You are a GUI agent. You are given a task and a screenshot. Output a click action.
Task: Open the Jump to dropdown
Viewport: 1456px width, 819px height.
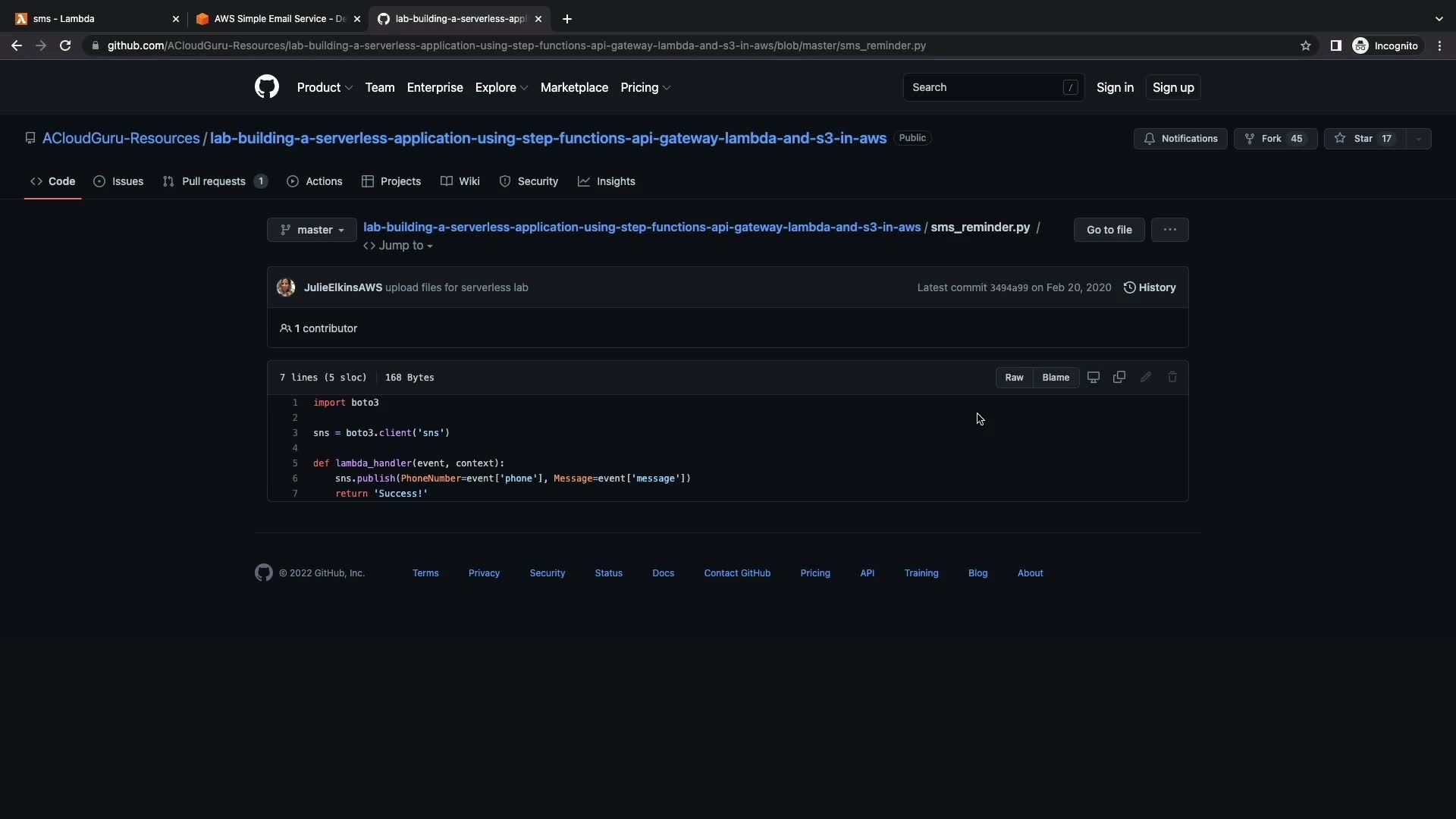coord(399,246)
